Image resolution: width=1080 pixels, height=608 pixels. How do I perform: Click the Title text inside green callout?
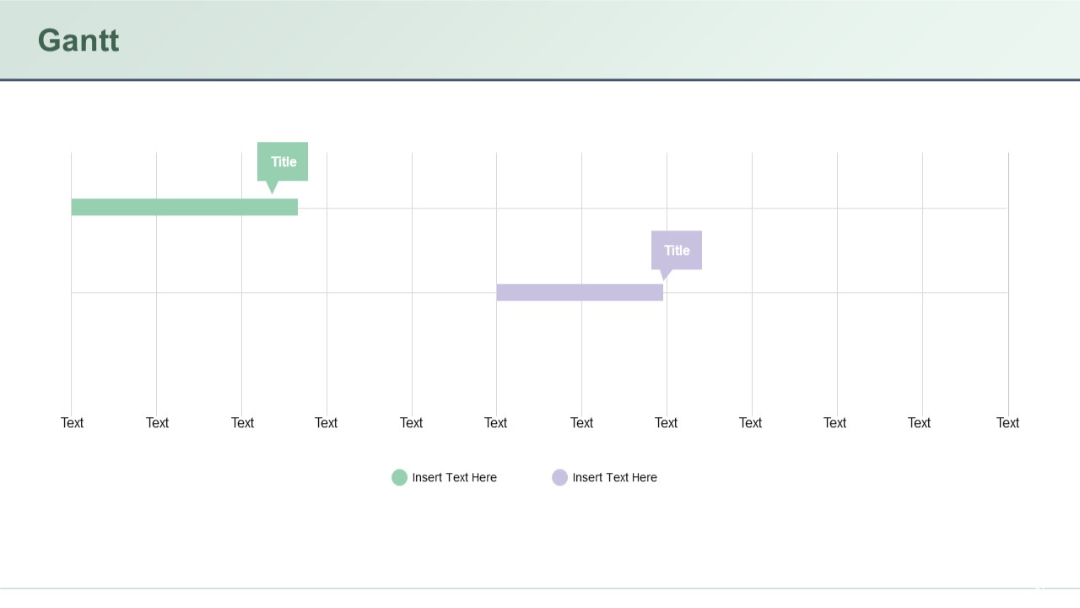[283, 161]
